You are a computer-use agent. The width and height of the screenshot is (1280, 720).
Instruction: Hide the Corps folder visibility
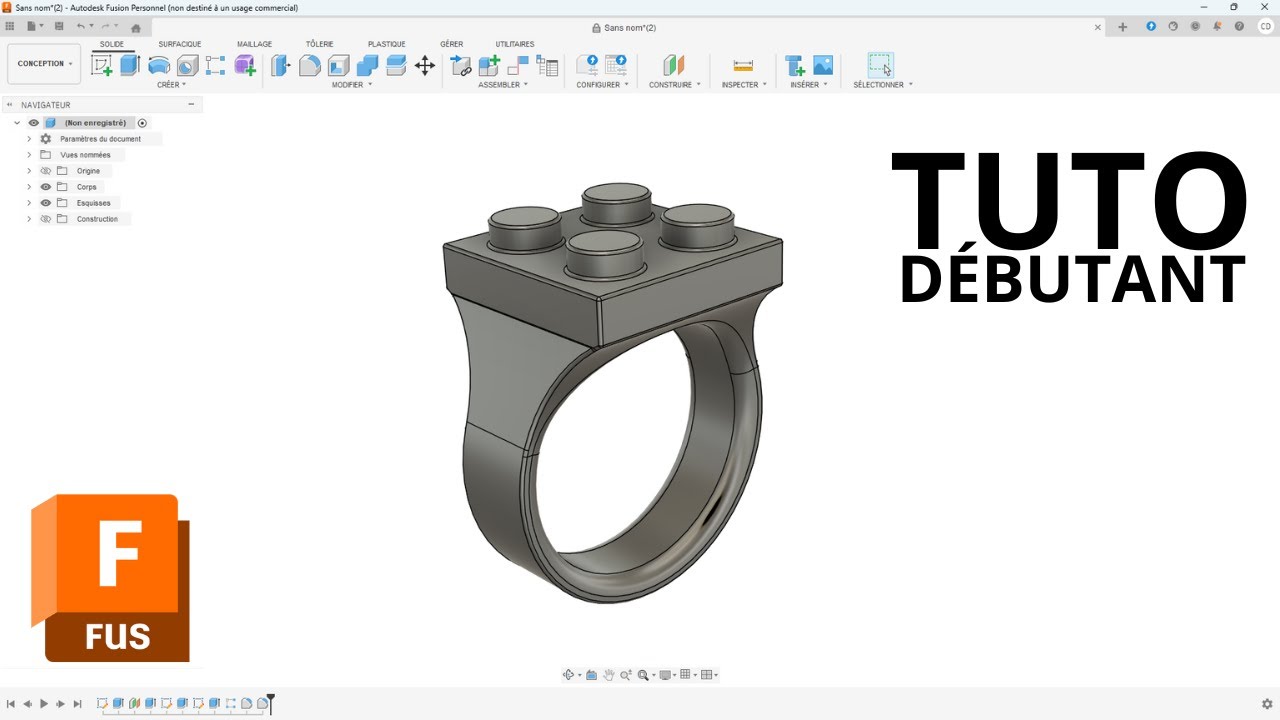[x=46, y=187]
